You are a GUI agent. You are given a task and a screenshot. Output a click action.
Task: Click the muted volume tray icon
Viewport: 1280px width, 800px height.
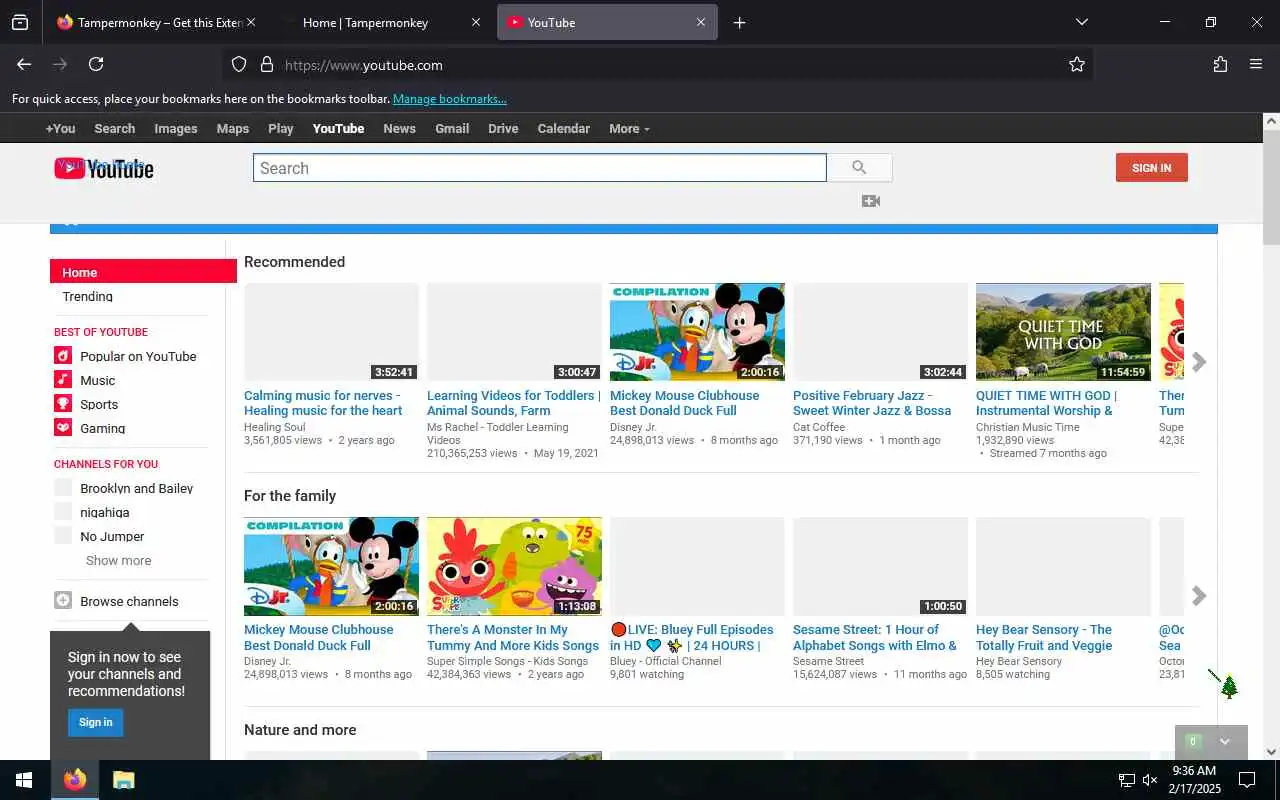1150,780
